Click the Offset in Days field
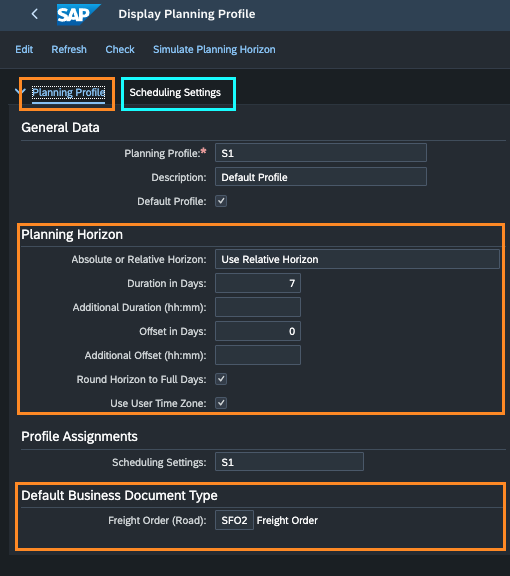The height and width of the screenshot is (576, 510). click(258, 331)
